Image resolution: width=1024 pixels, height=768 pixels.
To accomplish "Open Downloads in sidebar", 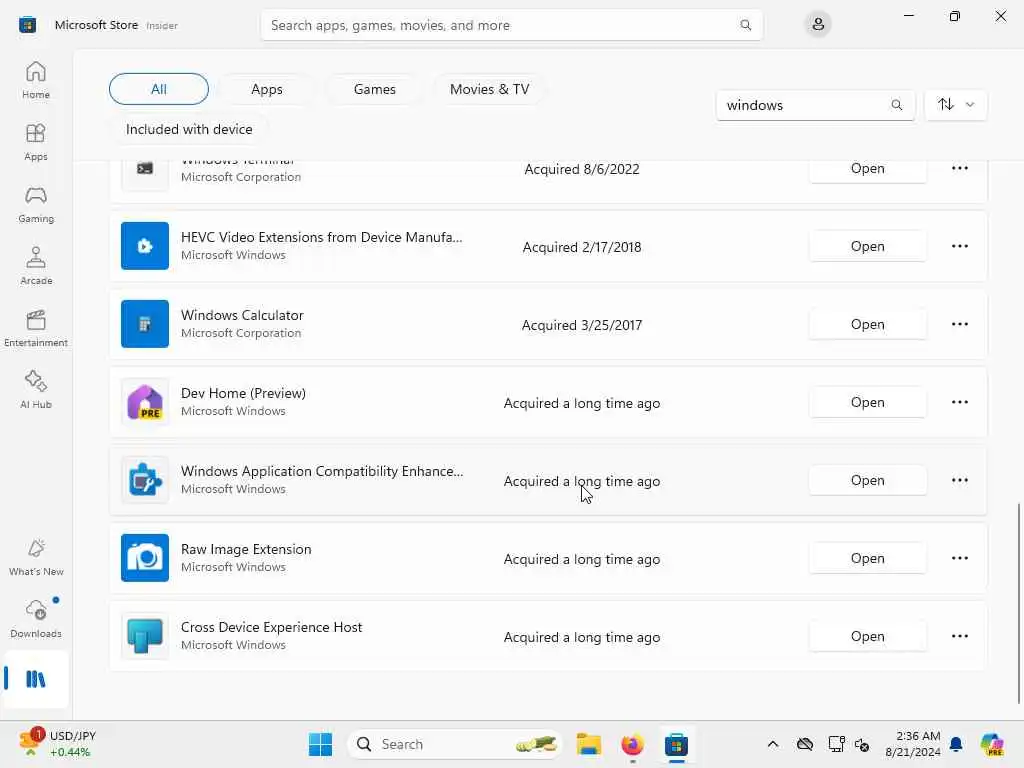I will point(36,619).
